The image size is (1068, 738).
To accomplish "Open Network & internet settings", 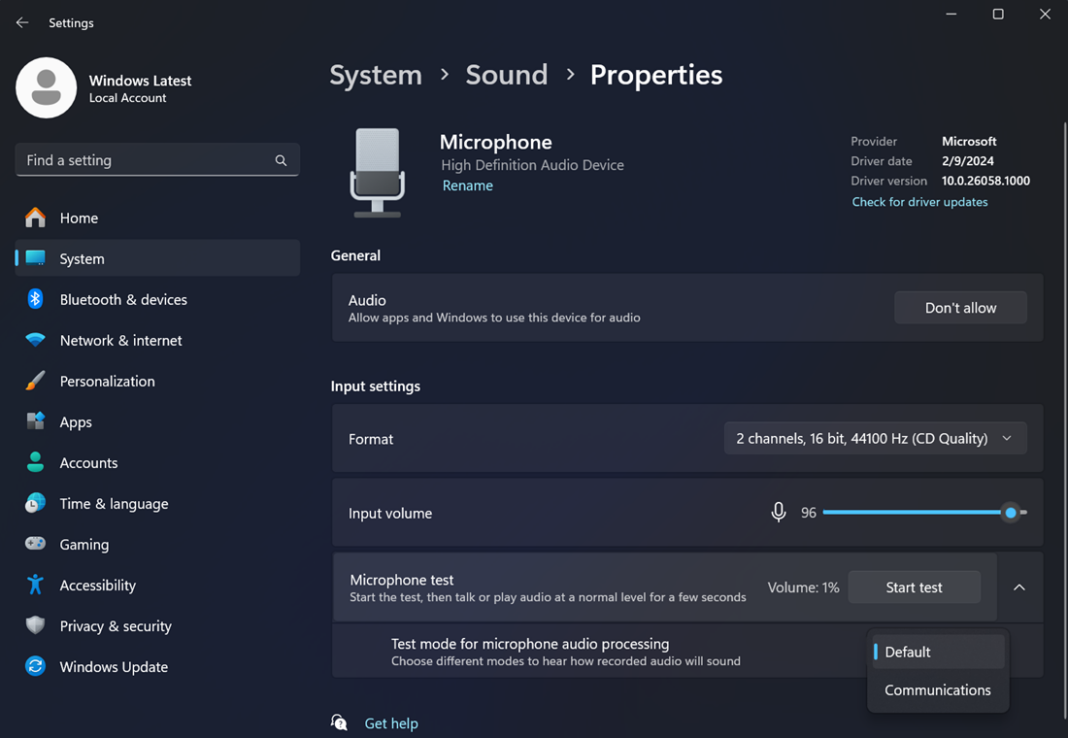I will pos(120,340).
